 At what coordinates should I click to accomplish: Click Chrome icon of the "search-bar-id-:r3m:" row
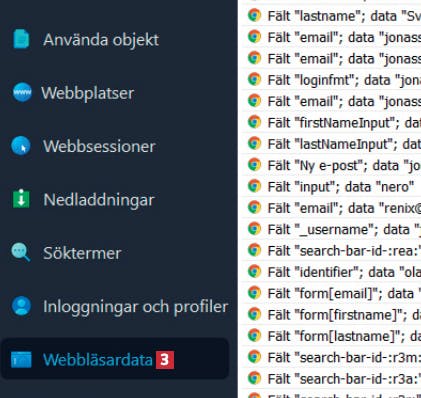[254, 357]
